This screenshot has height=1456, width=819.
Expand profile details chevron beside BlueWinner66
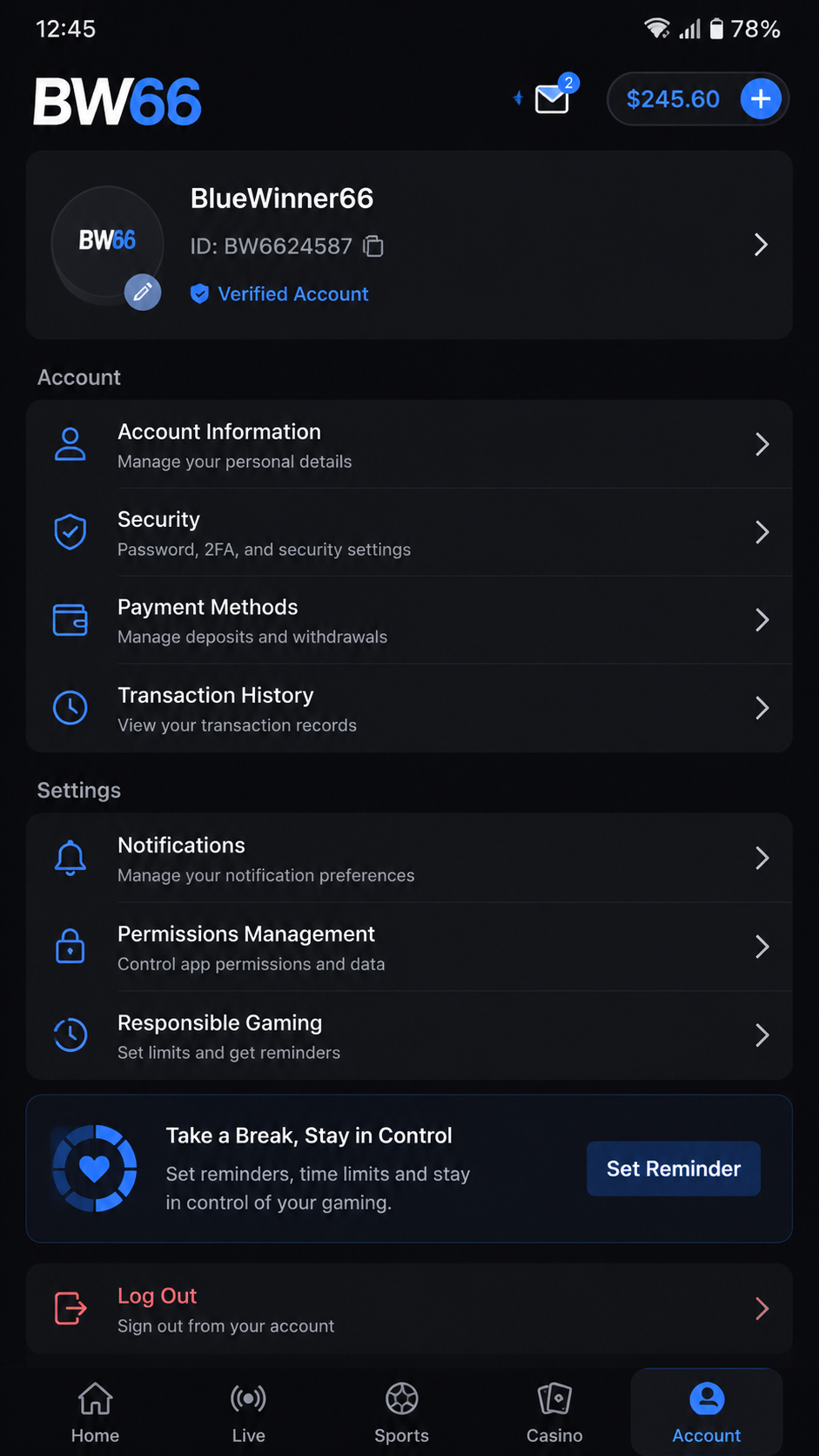tap(761, 245)
